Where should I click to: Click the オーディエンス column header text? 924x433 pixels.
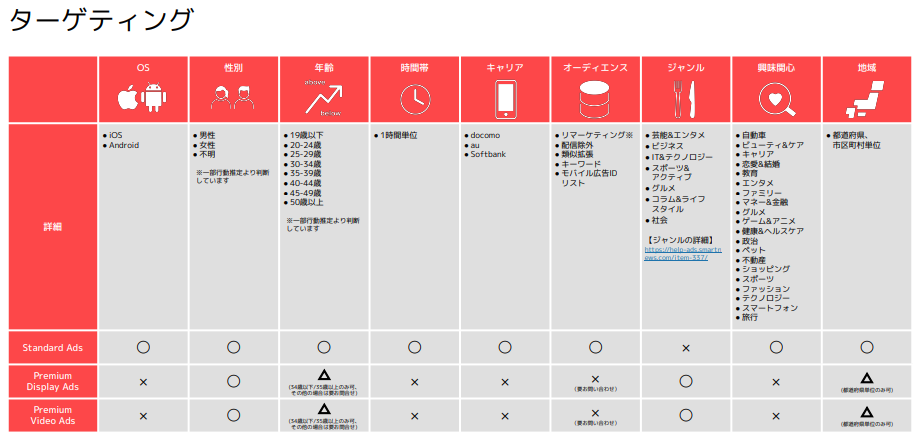595,68
